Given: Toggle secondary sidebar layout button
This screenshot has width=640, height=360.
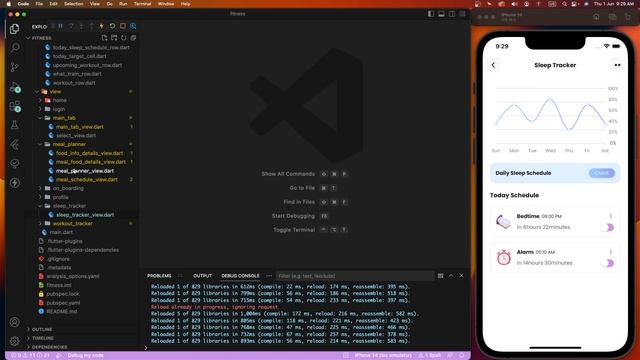Looking at the screenshot, I should (x=452, y=14).
